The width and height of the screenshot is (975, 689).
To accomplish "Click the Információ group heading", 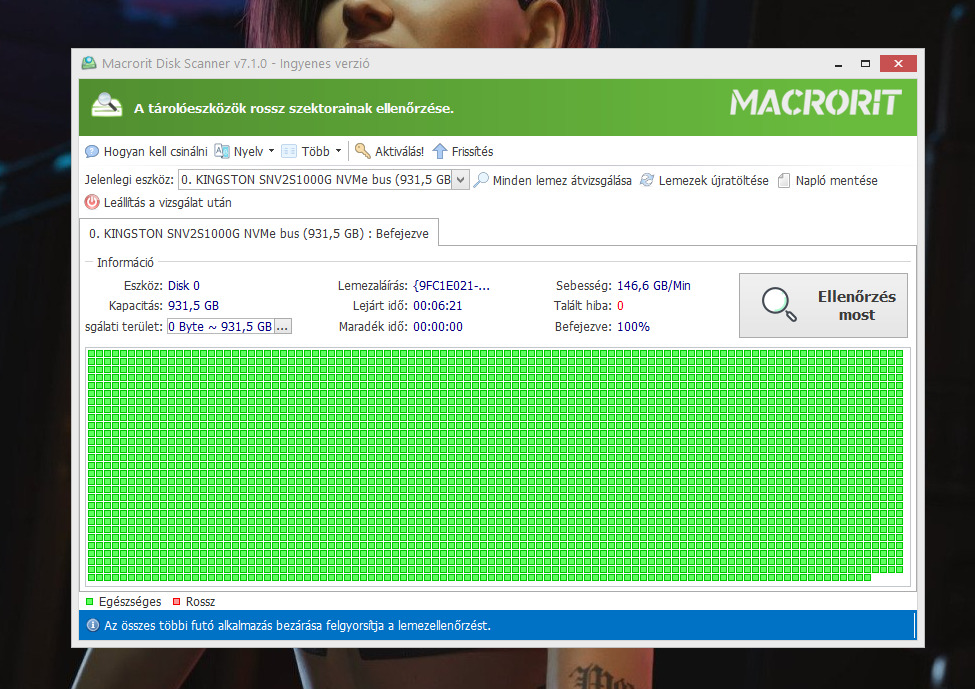I will click(x=125, y=262).
